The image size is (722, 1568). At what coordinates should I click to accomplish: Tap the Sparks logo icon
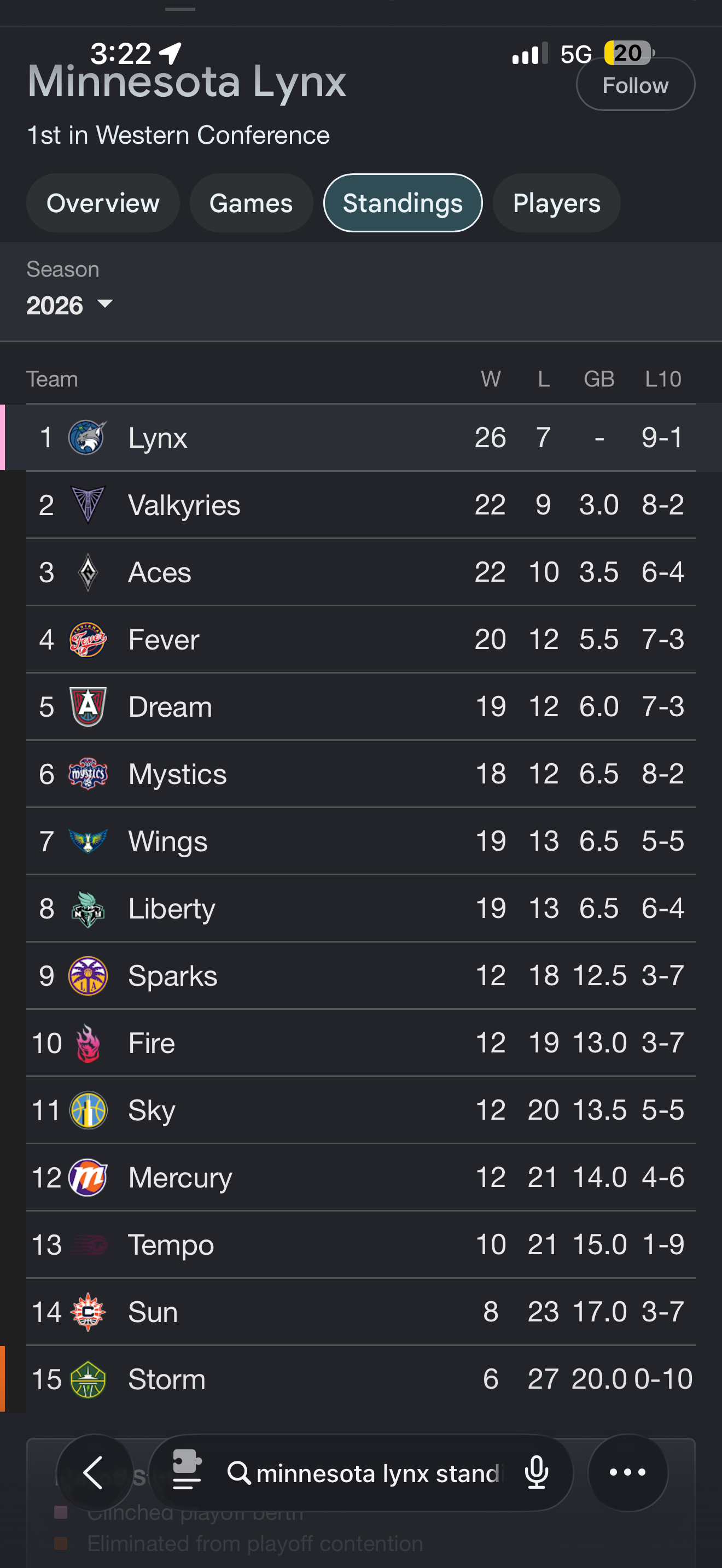pyautogui.click(x=88, y=976)
